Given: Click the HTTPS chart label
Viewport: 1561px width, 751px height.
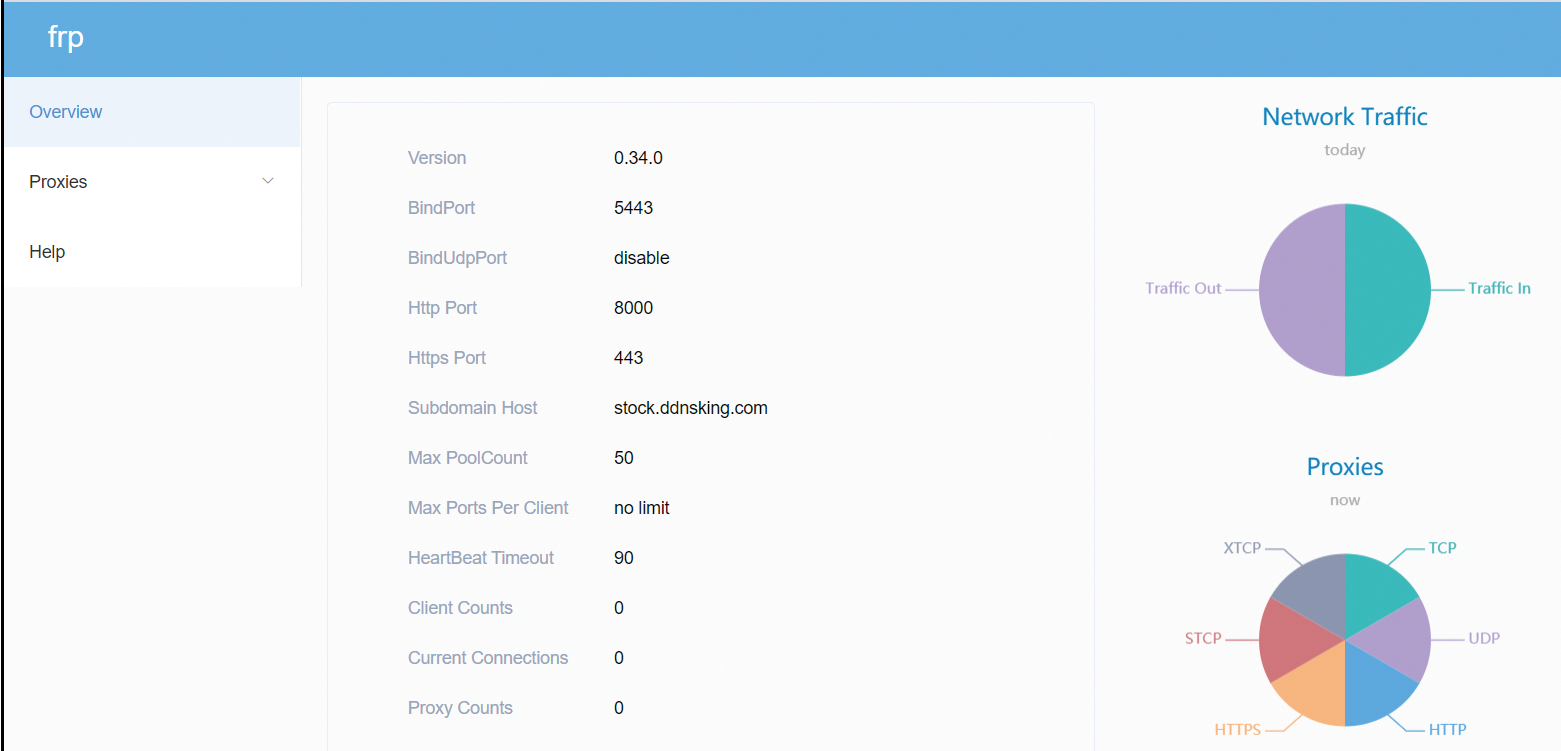Looking at the screenshot, I should click(1238, 729).
